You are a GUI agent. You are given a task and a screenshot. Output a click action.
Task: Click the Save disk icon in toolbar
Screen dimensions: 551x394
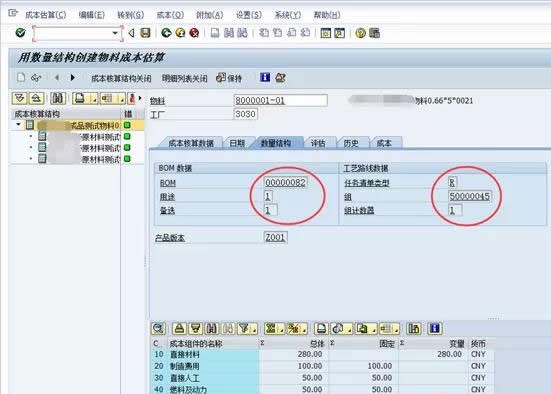[x=145, y=33]
